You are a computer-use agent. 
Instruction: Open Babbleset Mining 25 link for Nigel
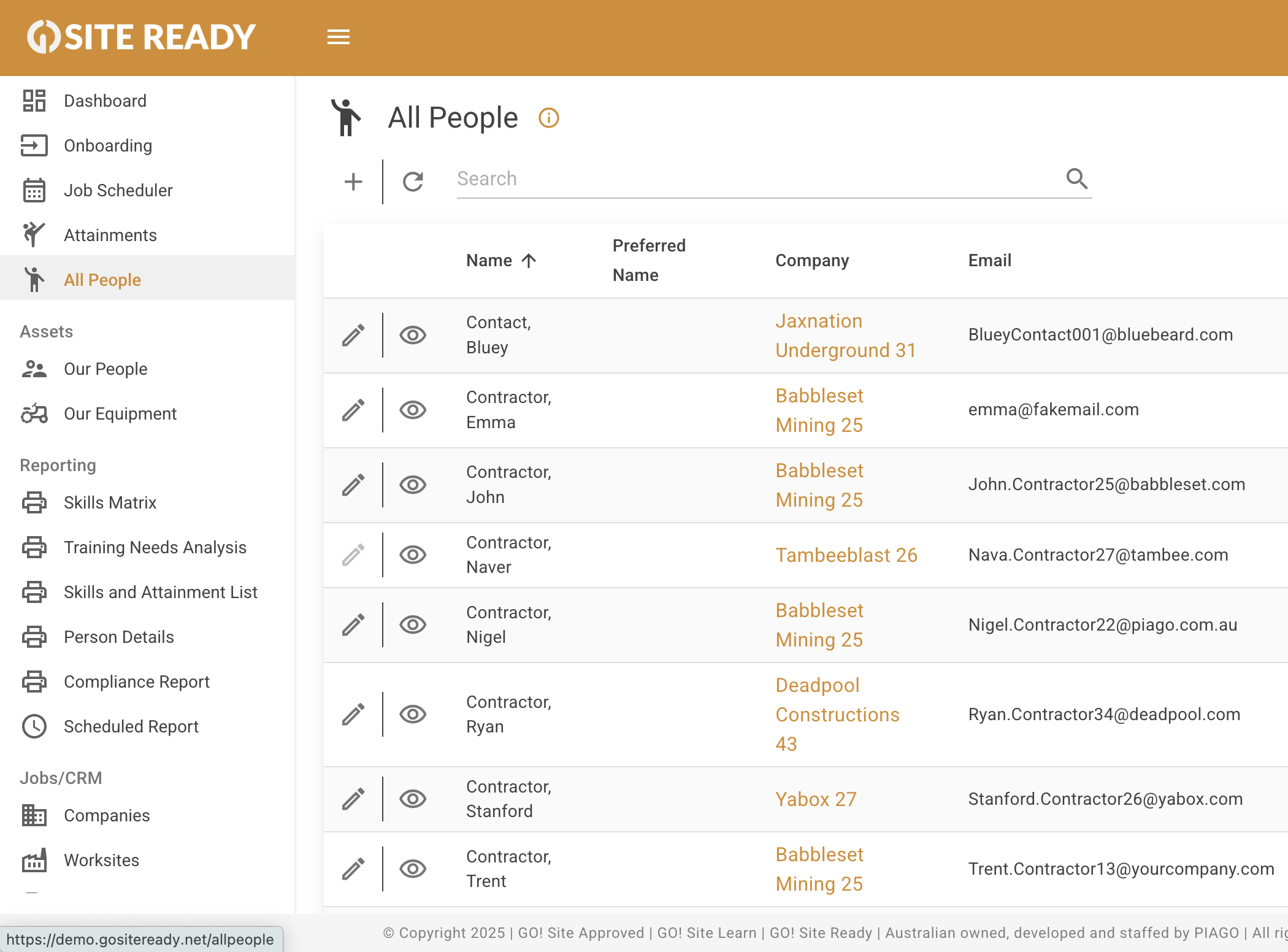(819, 625)
